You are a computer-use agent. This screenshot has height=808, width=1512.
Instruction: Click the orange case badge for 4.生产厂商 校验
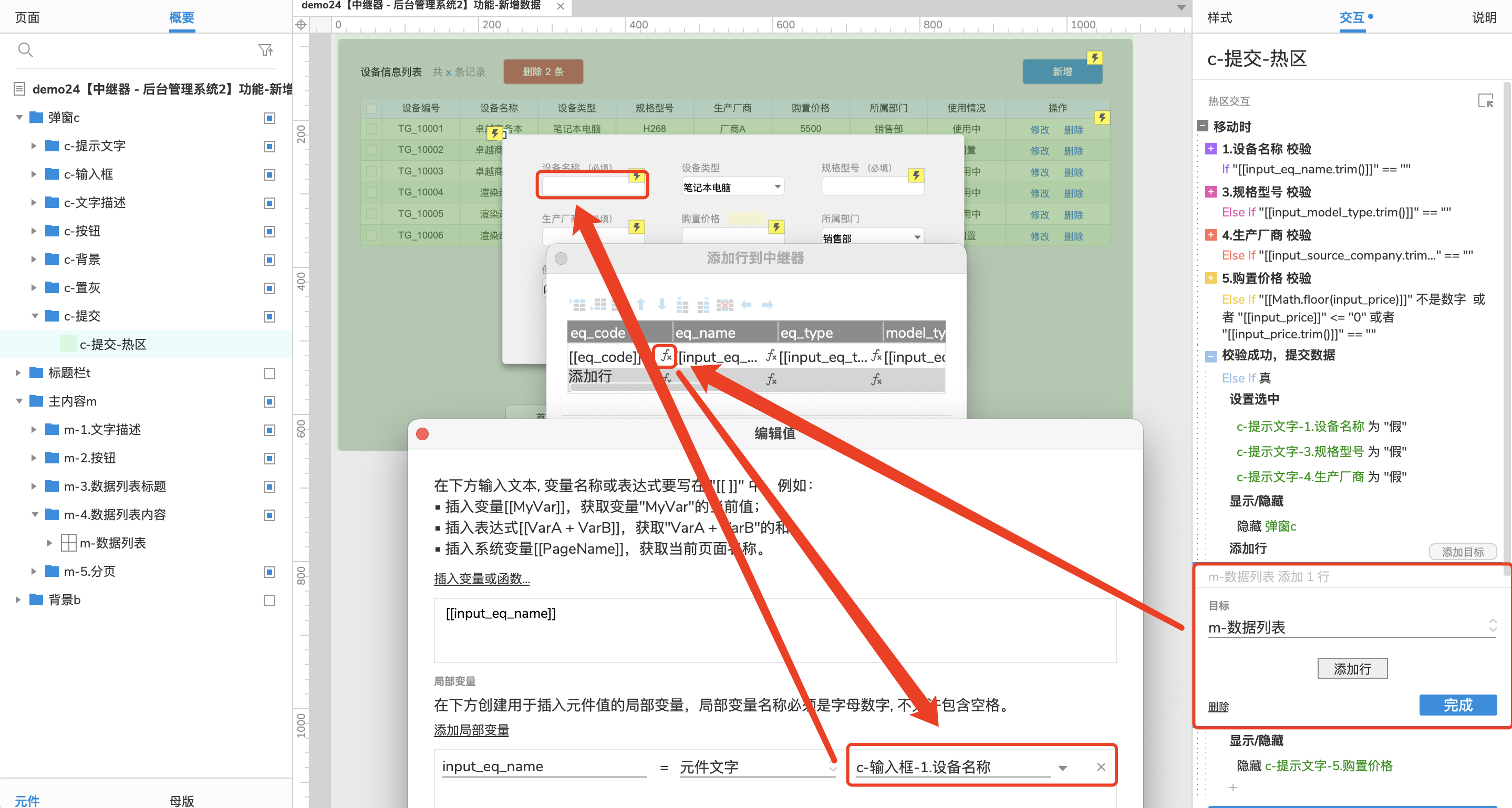pyautogui.click(x=1210, y=235)
